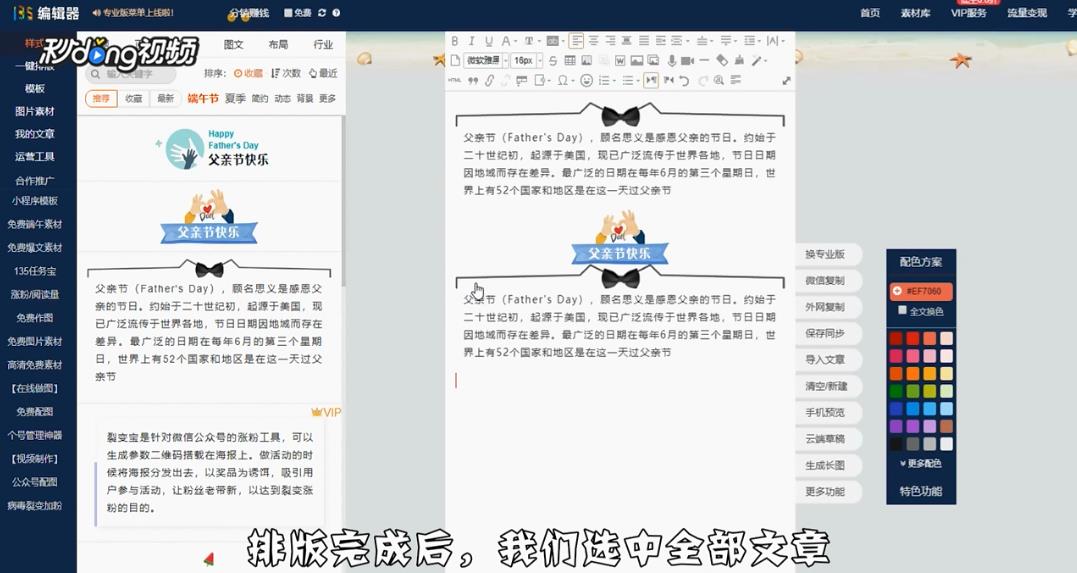Expand editor to fullscreen
This screenshot has height=573, width=1077.
[786, 80]
